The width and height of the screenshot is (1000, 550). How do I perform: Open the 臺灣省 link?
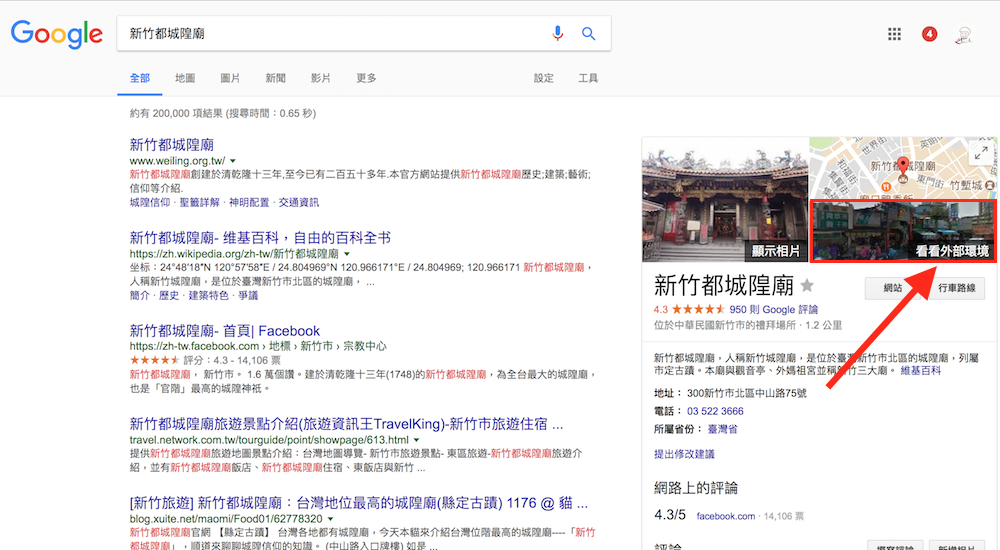pos(723,429)
